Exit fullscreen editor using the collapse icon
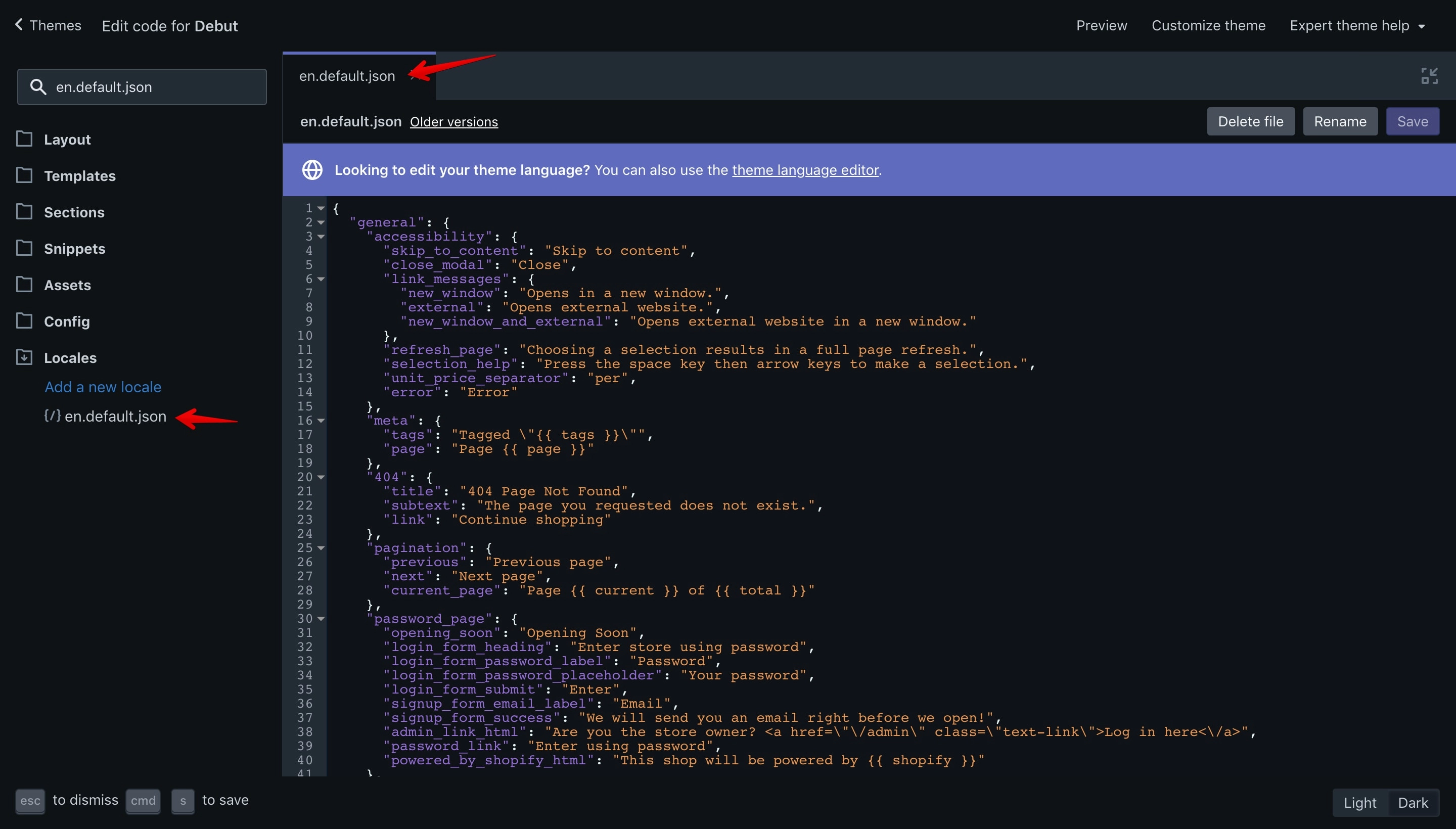The height and width of the screenshot is (829, 1456). pyautogui.click(x=1429, y=76)
